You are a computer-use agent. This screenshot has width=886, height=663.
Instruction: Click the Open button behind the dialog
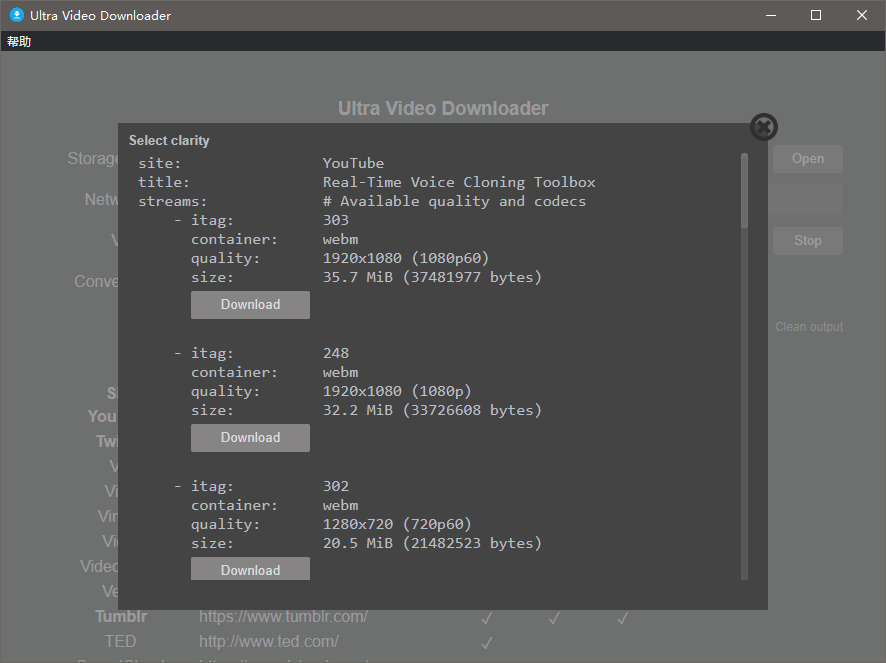click(807, 159)
